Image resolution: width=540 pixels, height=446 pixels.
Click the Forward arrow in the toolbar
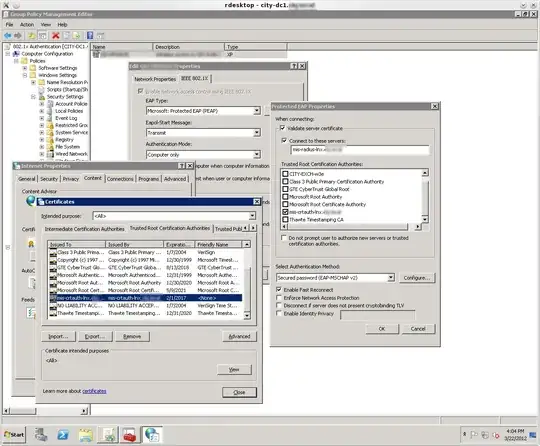(x=18, y=35)
